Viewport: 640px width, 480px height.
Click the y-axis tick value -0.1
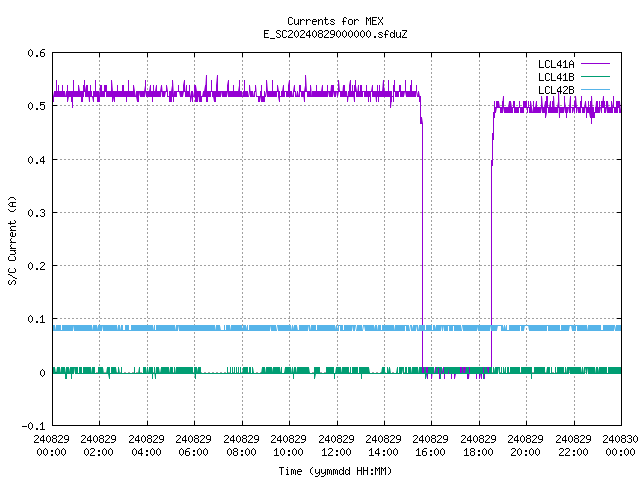[33, 426]
